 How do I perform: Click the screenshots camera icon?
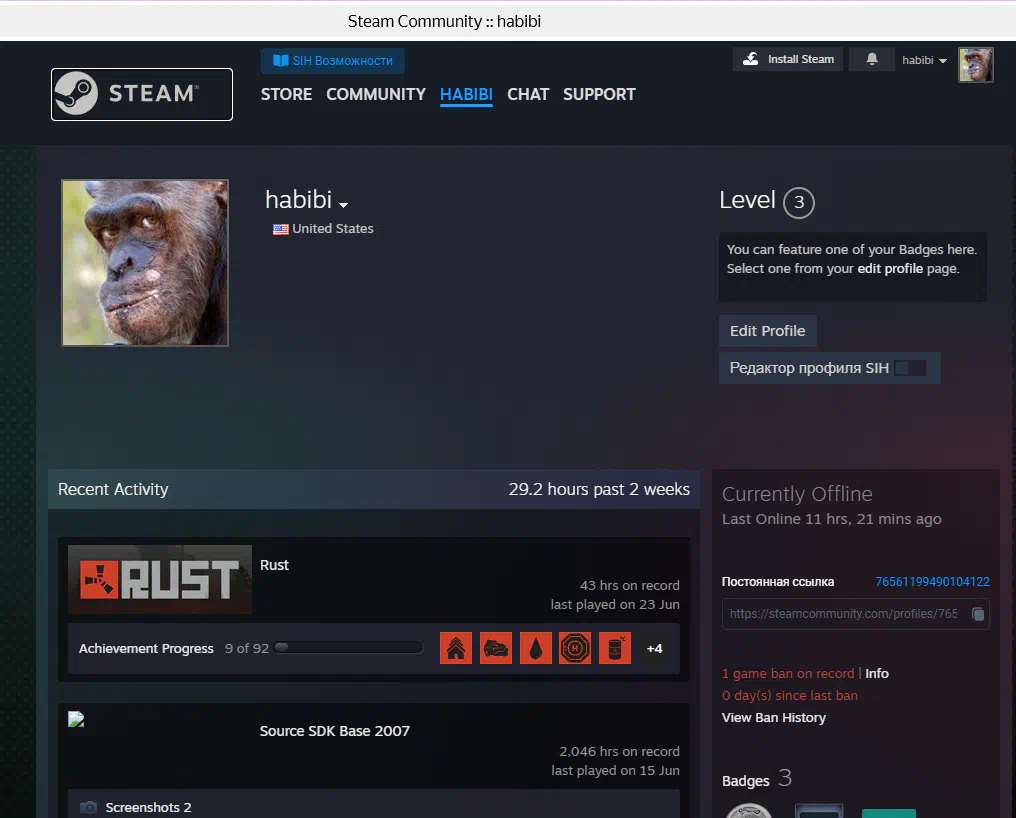coord(89,807)
